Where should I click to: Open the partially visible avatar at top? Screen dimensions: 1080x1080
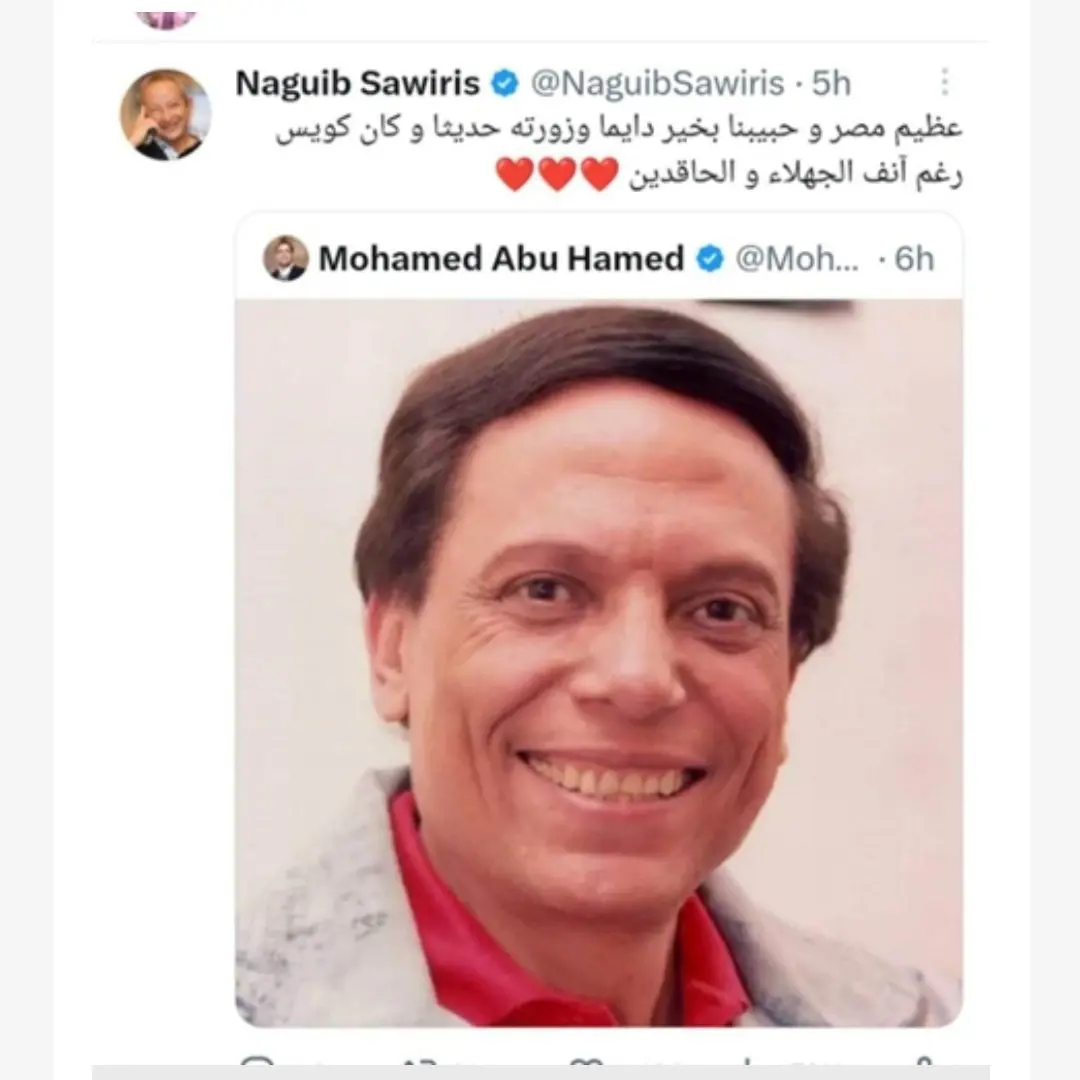pyautogui.click(x=166, y=20)
